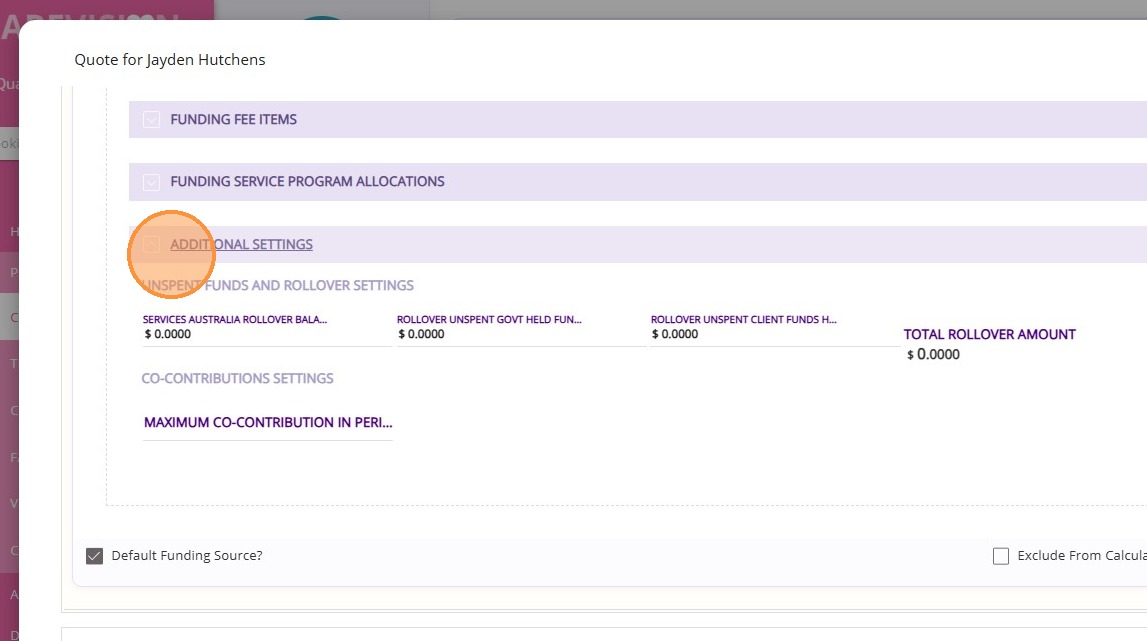Edit Rollover Unspent Client Funds Held field
The width and height of the screenshot is (1147, 641).
(775, 334)
